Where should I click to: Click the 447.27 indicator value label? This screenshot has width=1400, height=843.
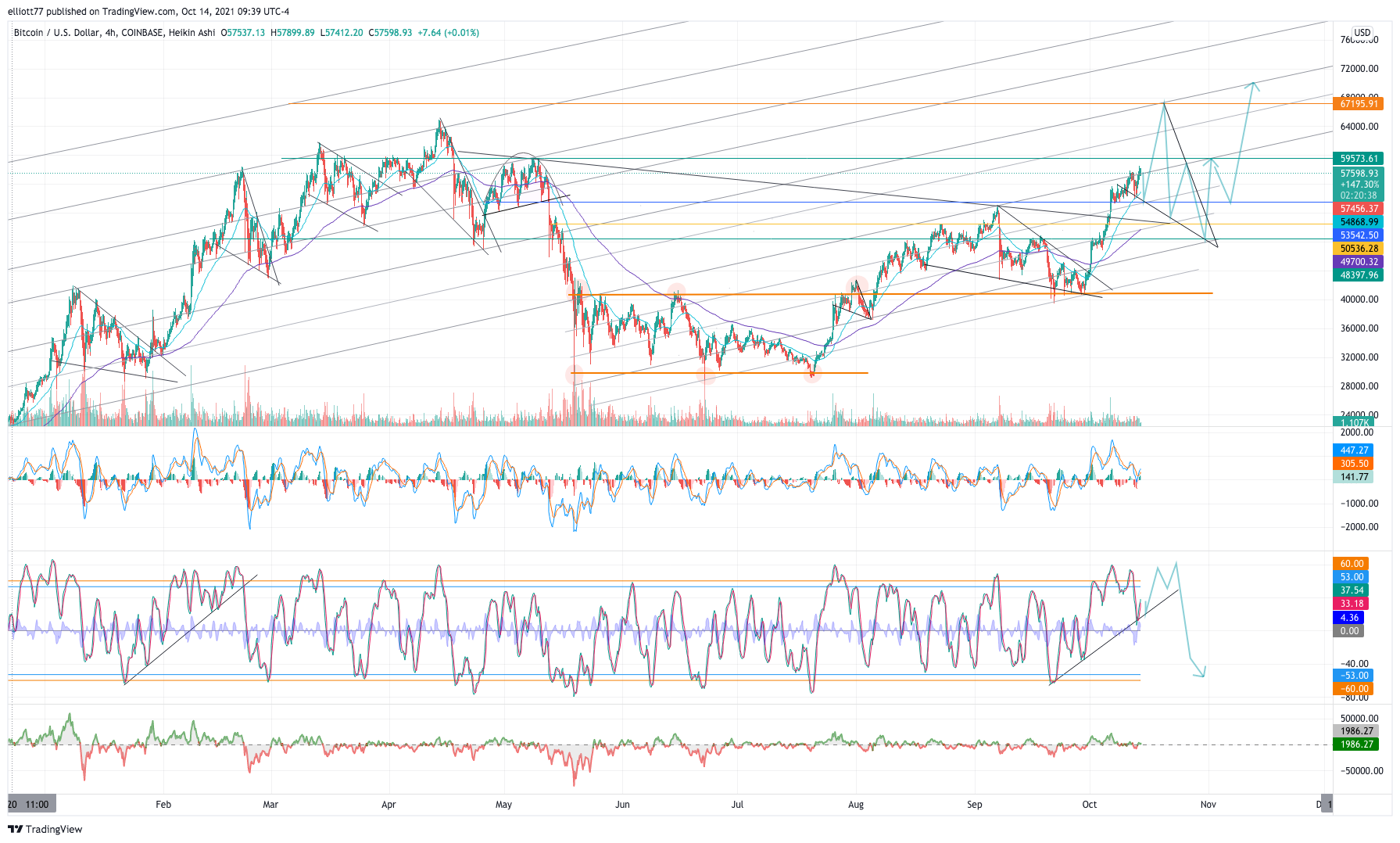1354,450
